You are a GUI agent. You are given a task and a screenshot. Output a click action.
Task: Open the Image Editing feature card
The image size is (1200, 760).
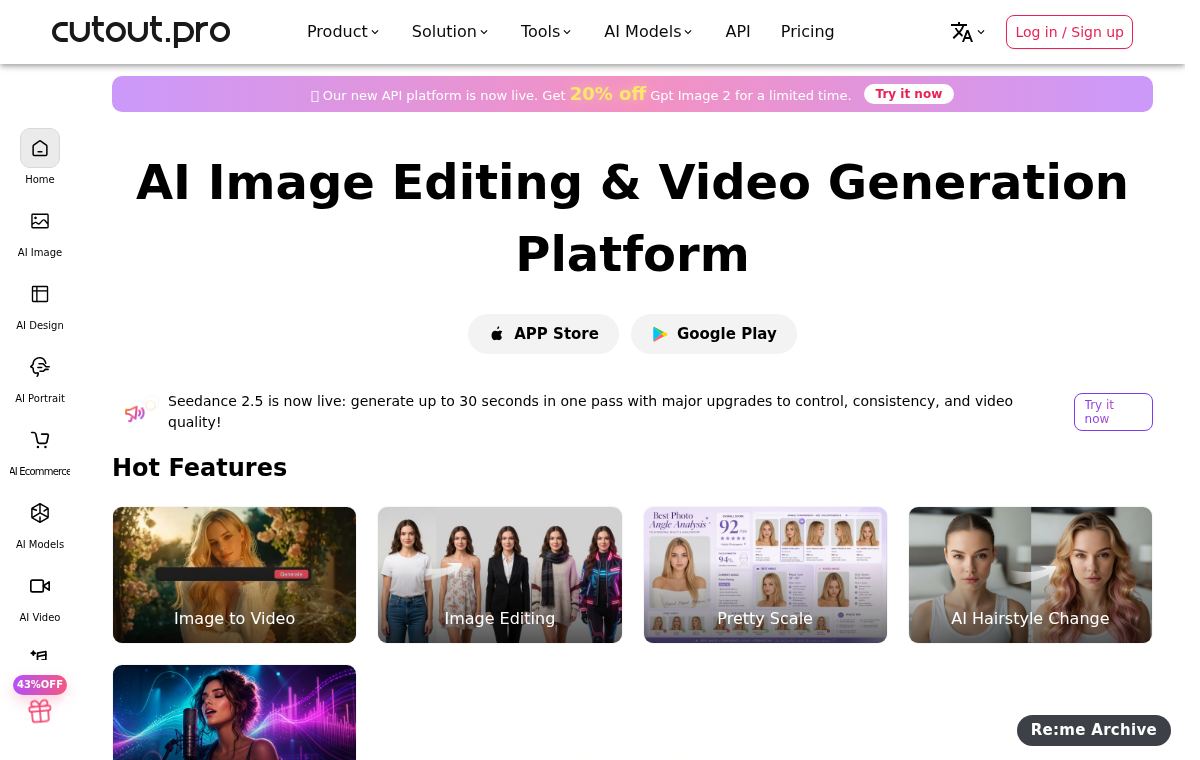500,575
